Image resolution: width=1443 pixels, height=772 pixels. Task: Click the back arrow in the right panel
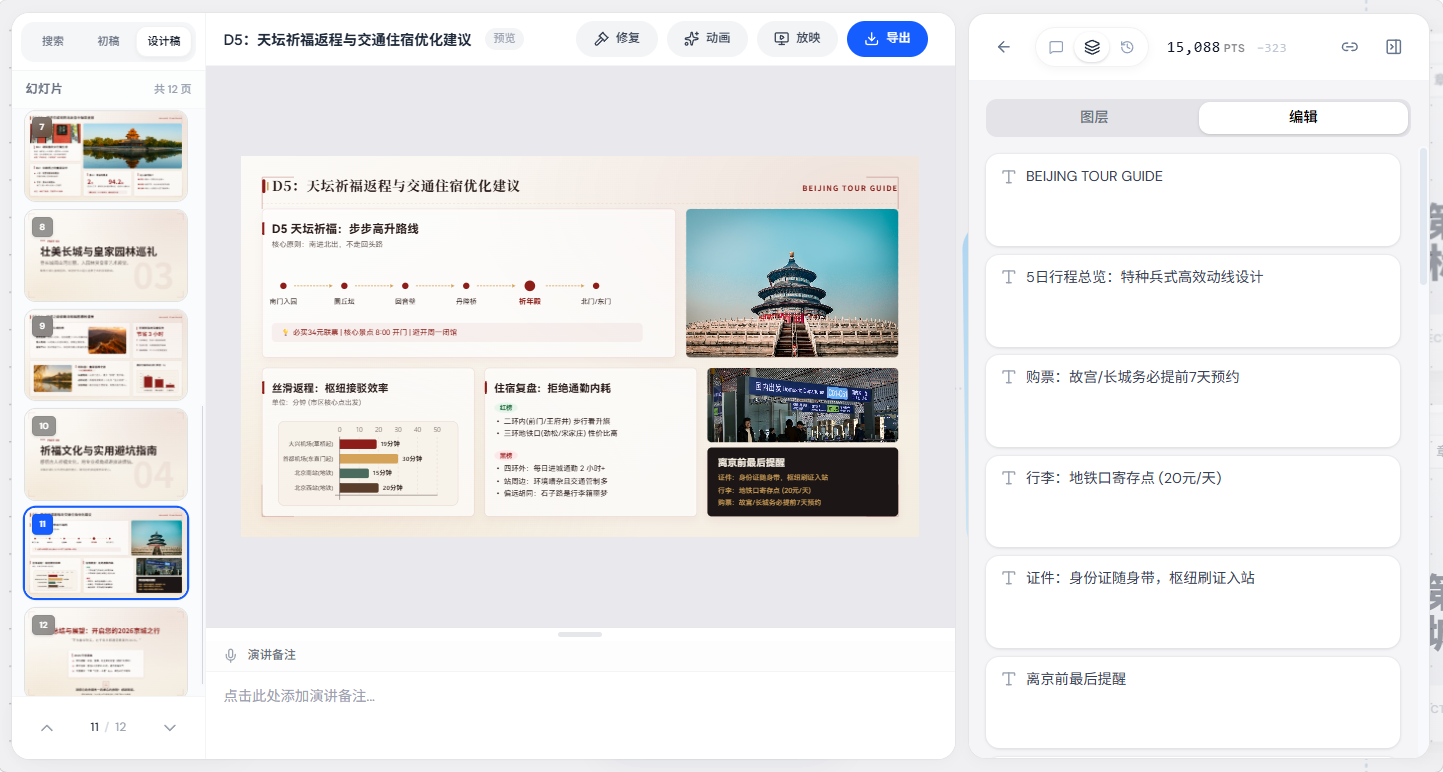(1004, 47)
